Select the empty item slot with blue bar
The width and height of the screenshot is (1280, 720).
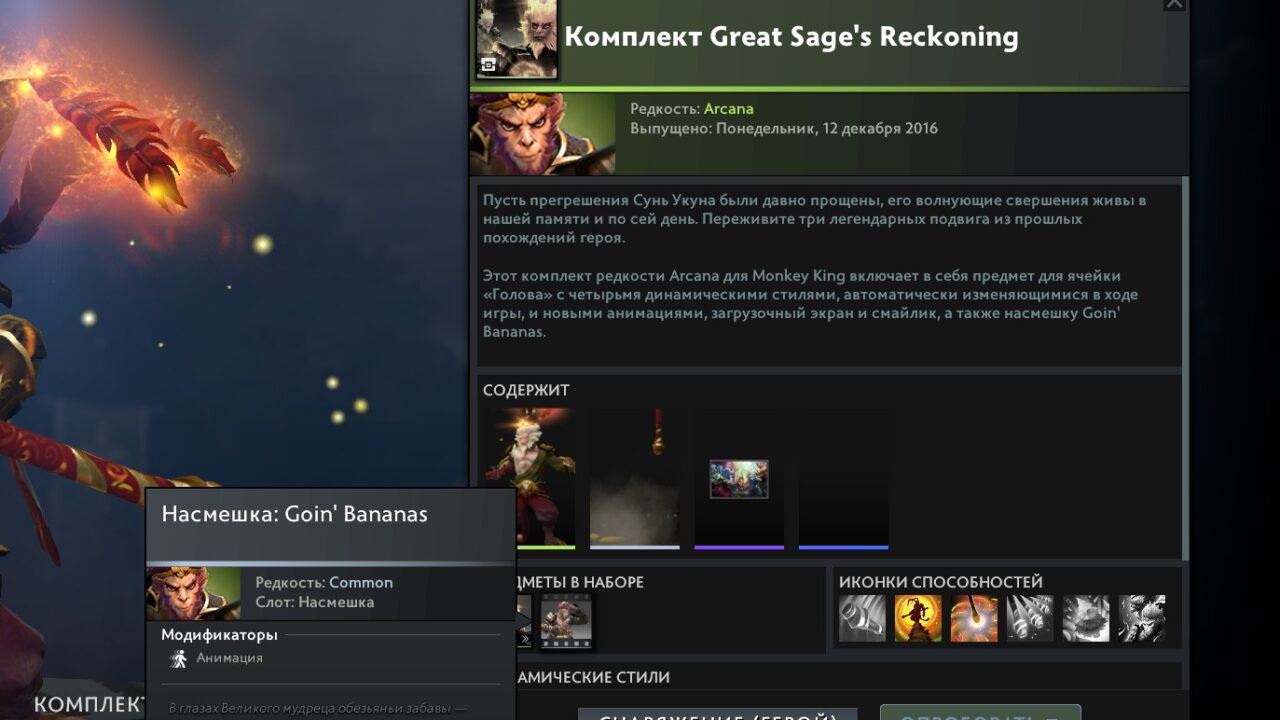(x=843, y=478)
